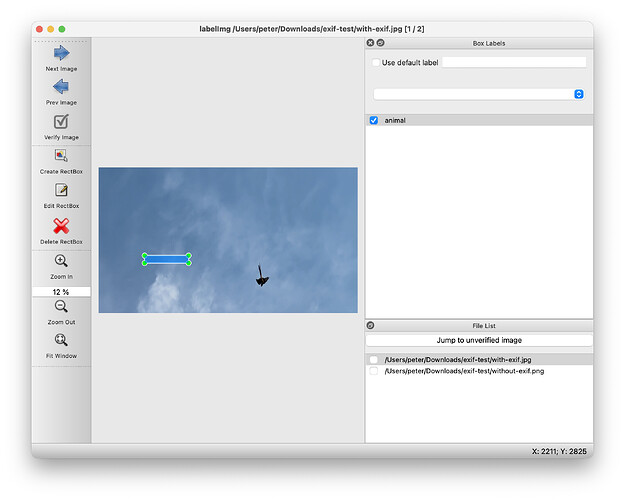Click the default label text field
Viewport: 624px width, 500px height.
coord(514,62)
